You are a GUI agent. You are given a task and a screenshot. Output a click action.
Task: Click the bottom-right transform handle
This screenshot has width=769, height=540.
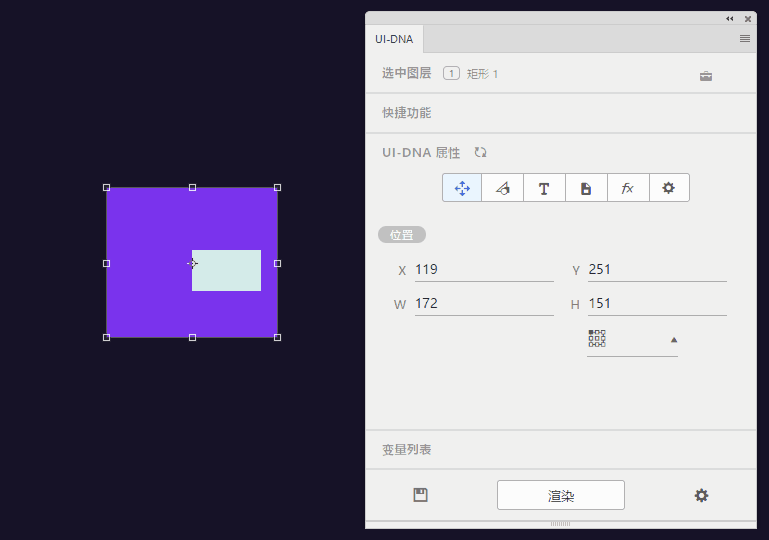point(278,337)
